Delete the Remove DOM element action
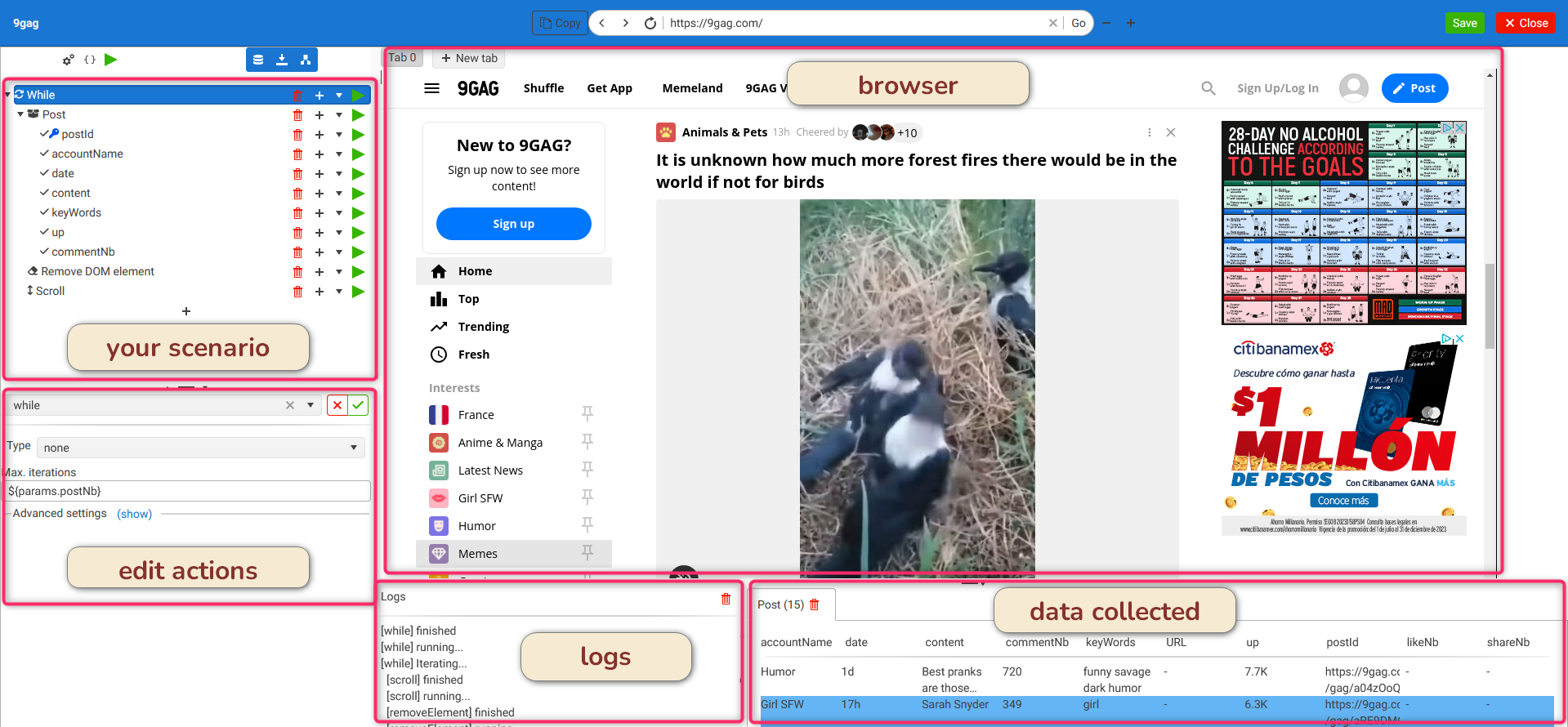Screen dimensions: 1568x727 297,272
